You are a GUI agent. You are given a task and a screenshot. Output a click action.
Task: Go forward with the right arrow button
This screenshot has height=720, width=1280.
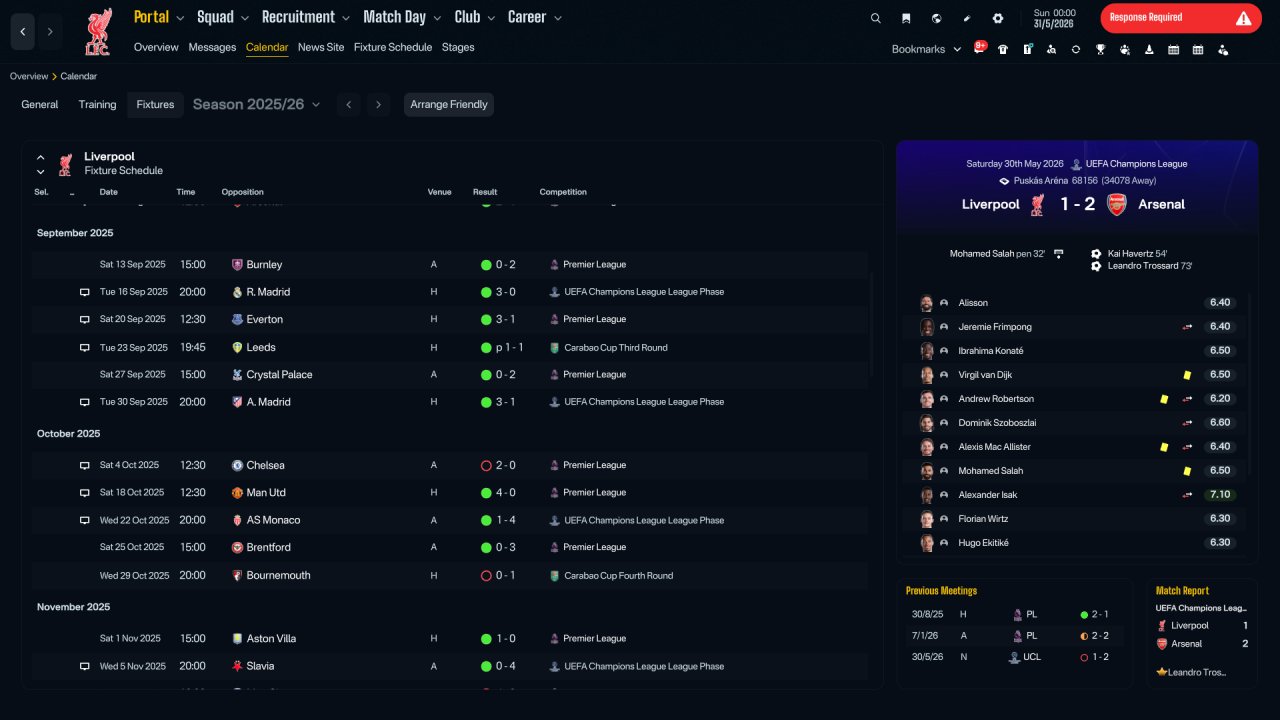(x=50, y=32)
